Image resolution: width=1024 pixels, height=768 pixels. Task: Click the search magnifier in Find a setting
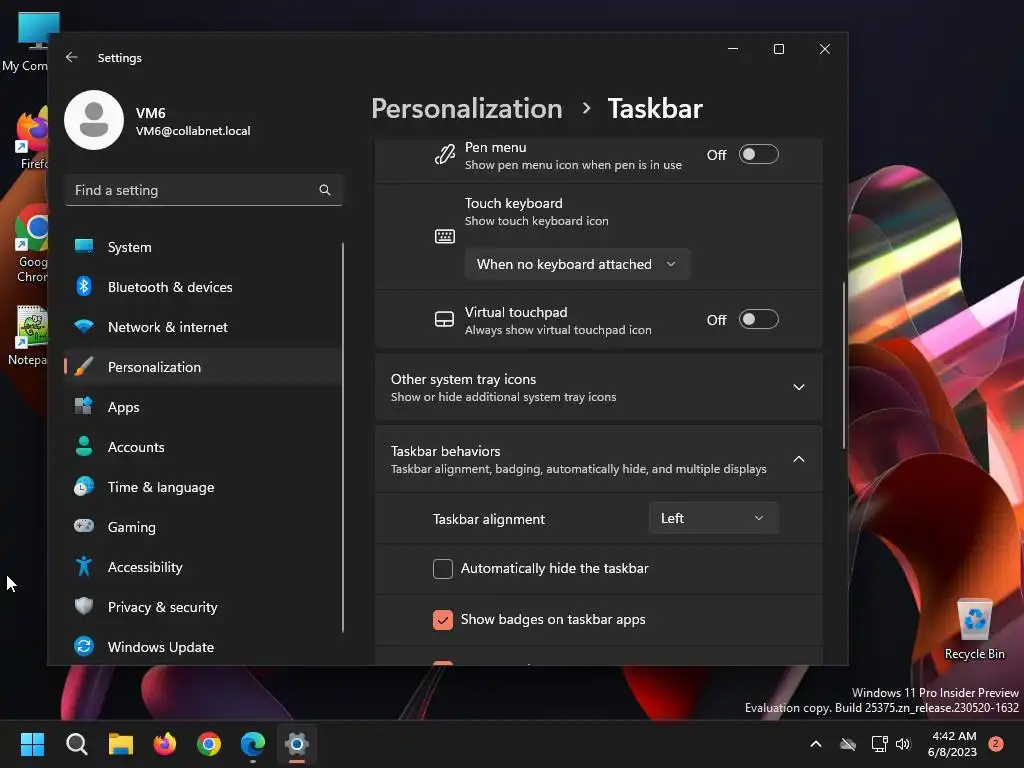click(325, 190)
